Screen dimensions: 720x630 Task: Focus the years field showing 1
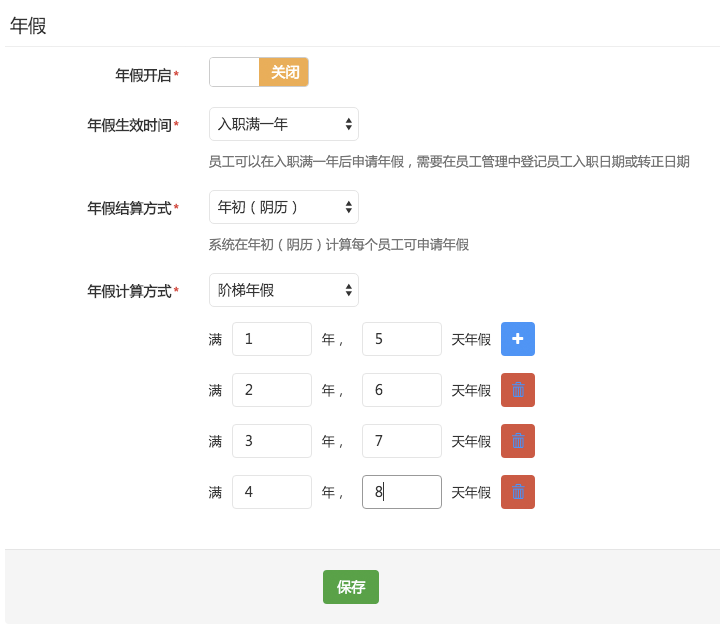pyautogui.click(x=272, y=339)
